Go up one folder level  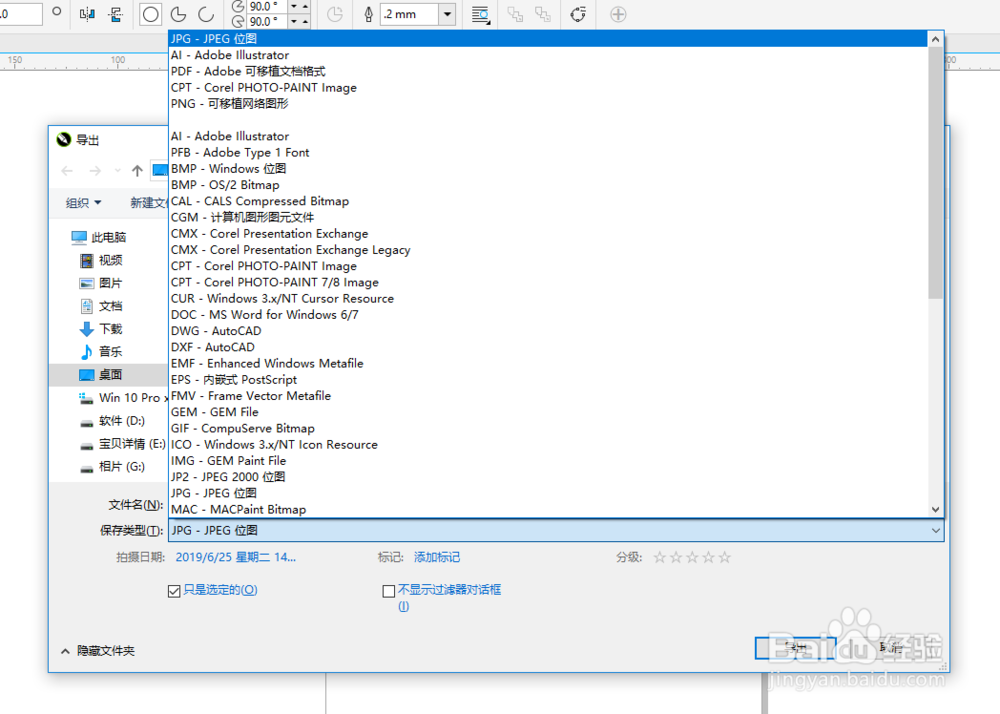137,171
